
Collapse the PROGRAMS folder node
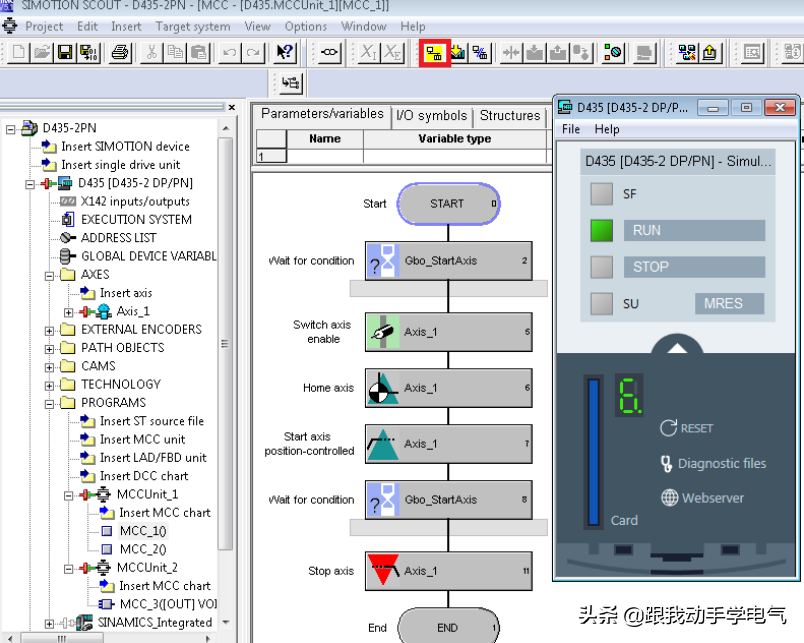point(50,403)
